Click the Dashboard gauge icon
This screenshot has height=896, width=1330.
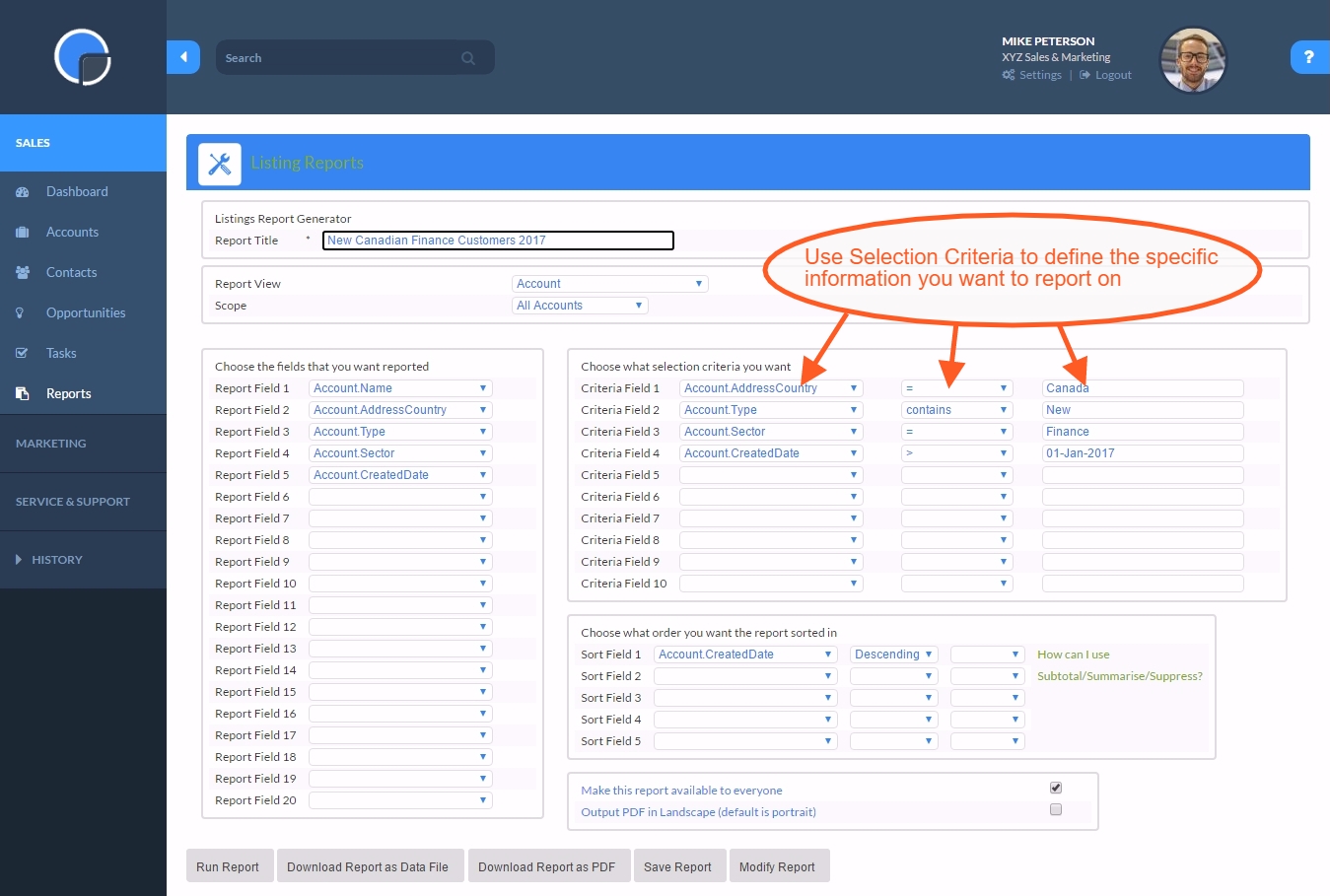coord(22,192)
